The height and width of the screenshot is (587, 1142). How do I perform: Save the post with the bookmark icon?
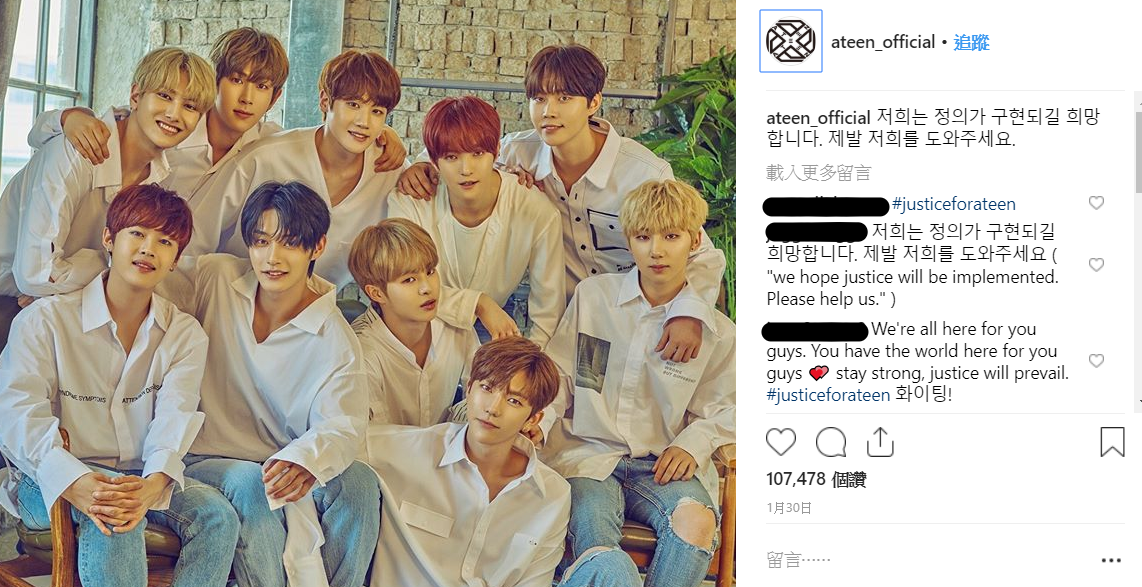click(x=1112, y=441)
